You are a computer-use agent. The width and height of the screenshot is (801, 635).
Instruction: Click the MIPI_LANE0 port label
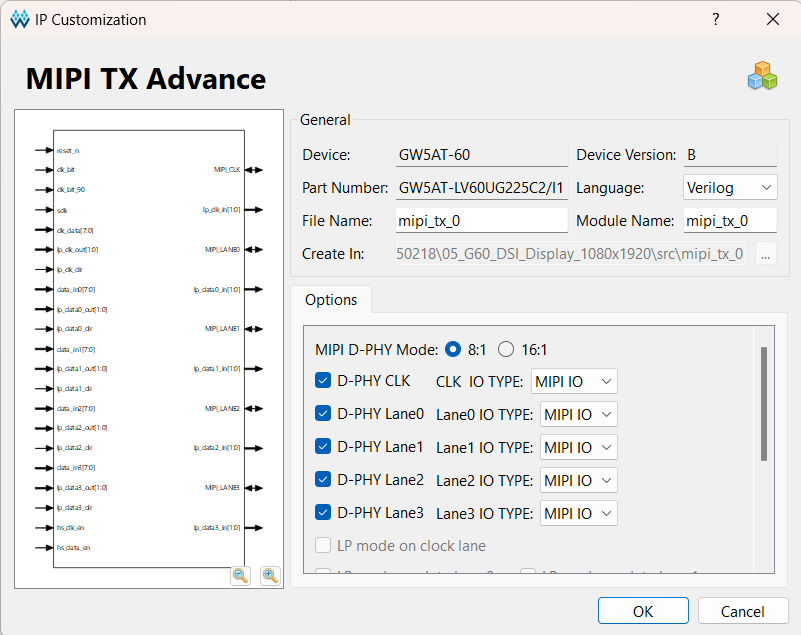pyautogui.click(x=222, y=249)
